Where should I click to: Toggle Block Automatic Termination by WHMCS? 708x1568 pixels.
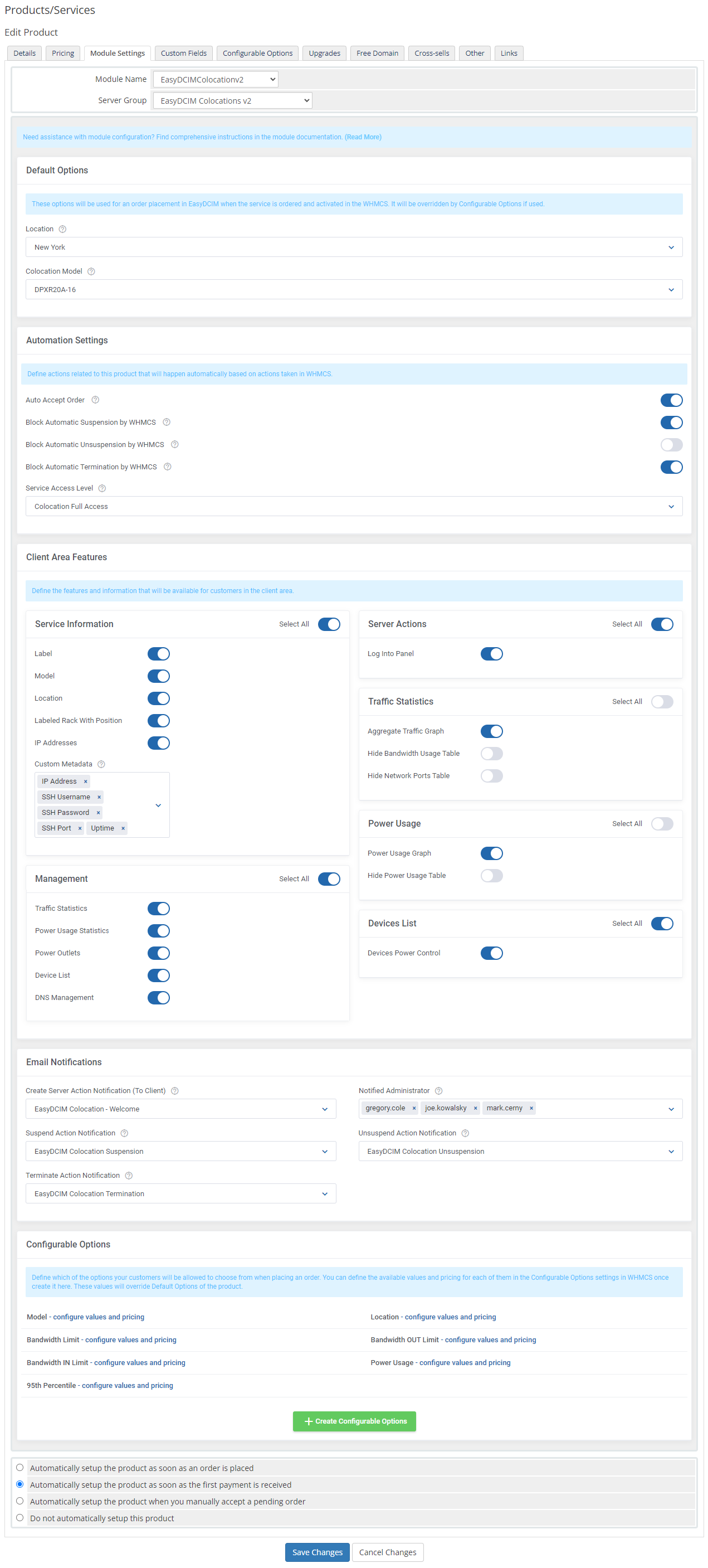point(671,467)
